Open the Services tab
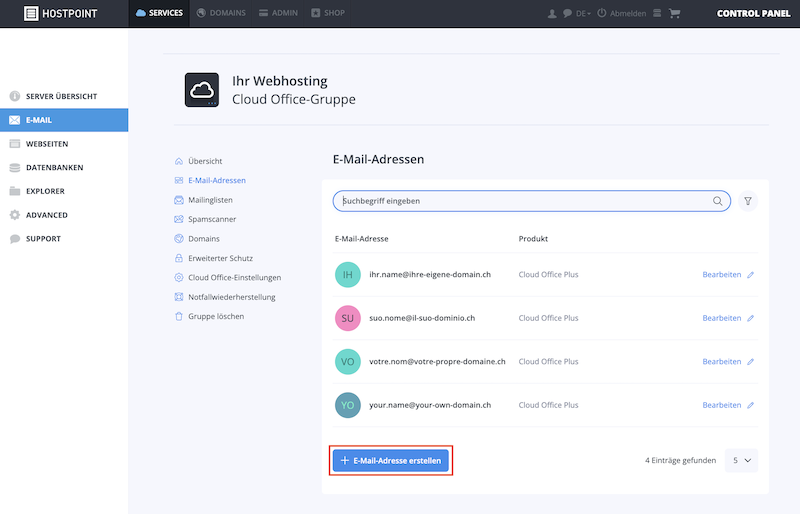The image size is (800, 514). click(159, 13)
